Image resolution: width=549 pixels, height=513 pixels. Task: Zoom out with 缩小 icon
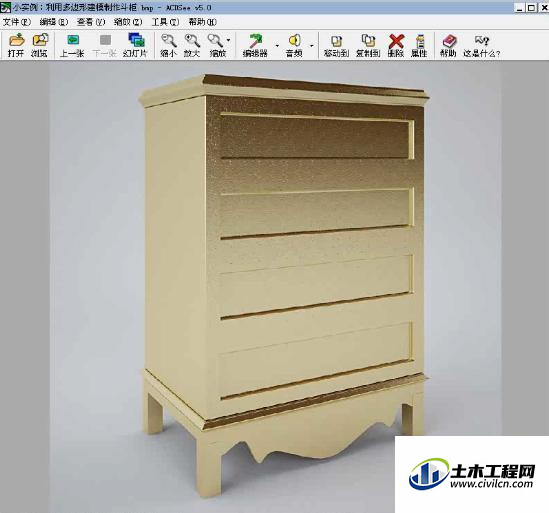(x=168, y=45)
